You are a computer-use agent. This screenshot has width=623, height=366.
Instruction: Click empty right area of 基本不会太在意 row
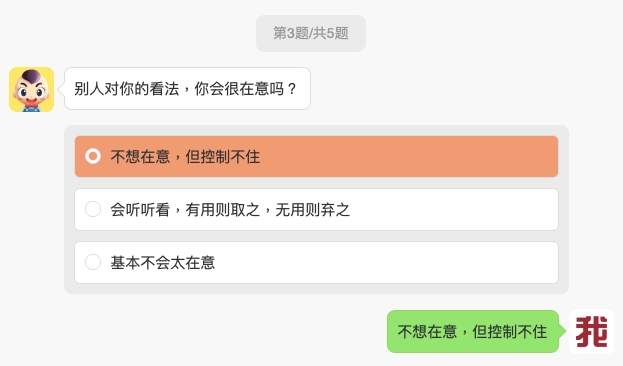point(387,263)
